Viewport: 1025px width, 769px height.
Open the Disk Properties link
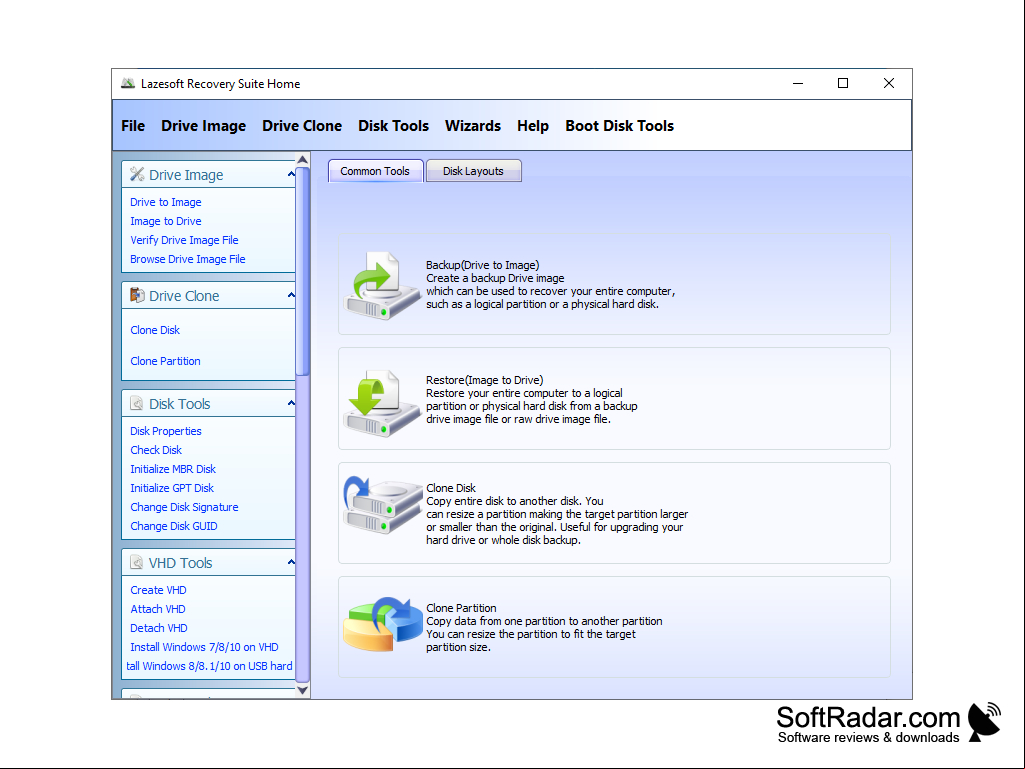pos(165,431)
